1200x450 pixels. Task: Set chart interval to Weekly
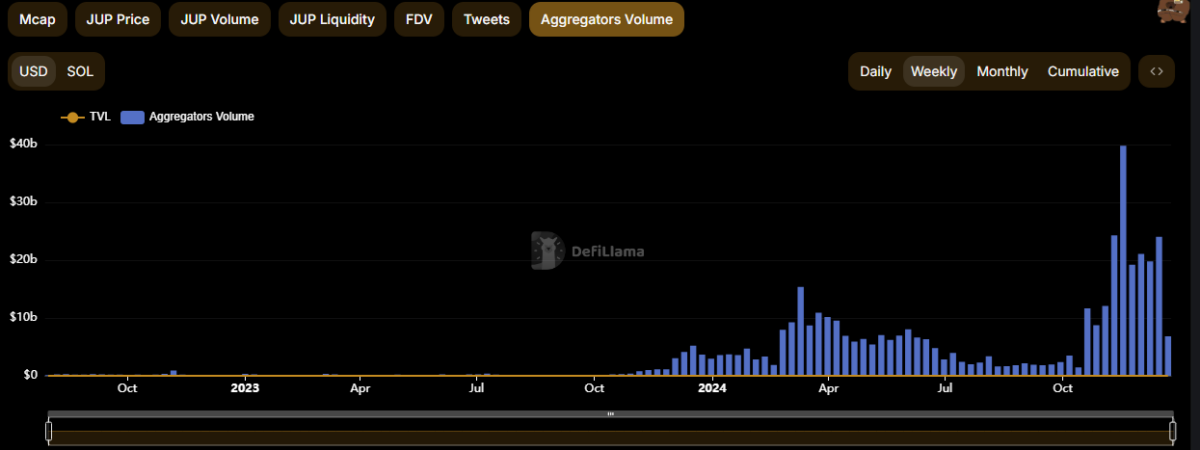click(x=934, y=71)
